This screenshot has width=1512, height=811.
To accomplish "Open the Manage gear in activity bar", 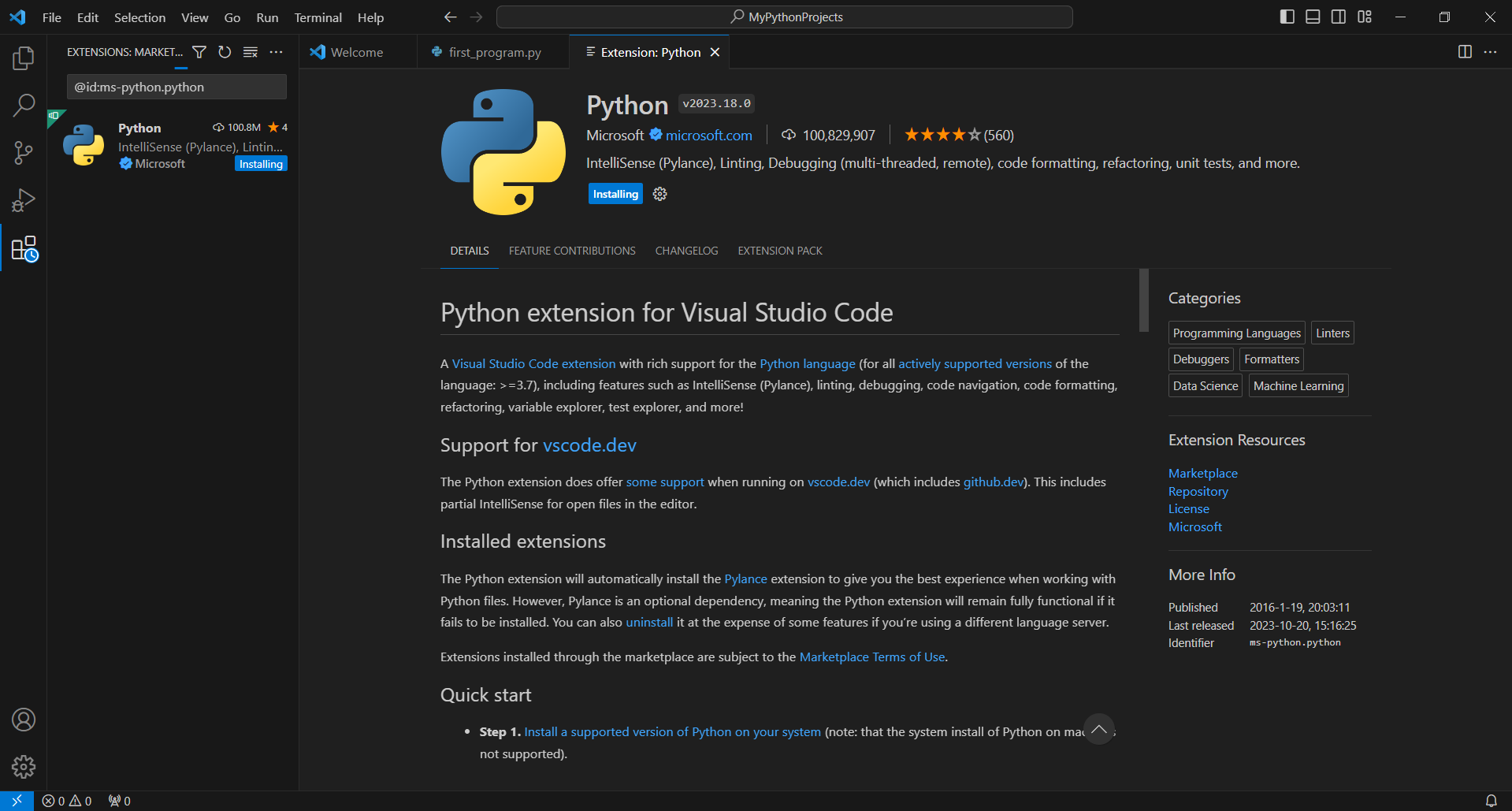I will [x=24, y=767].
